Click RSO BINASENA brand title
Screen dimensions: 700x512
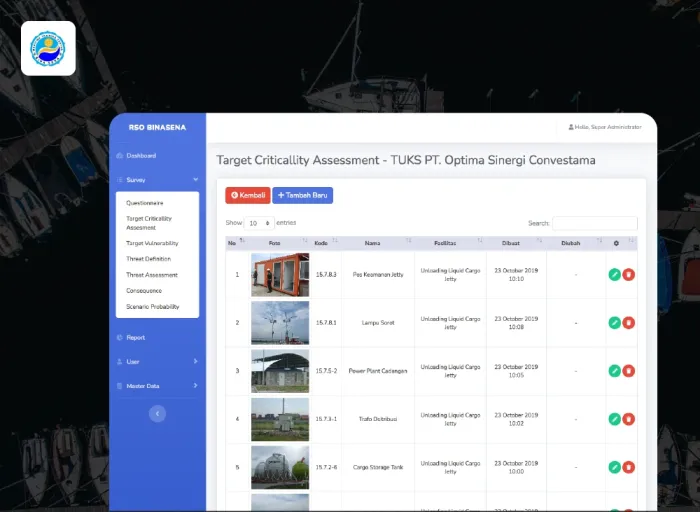tap(157, 128)
